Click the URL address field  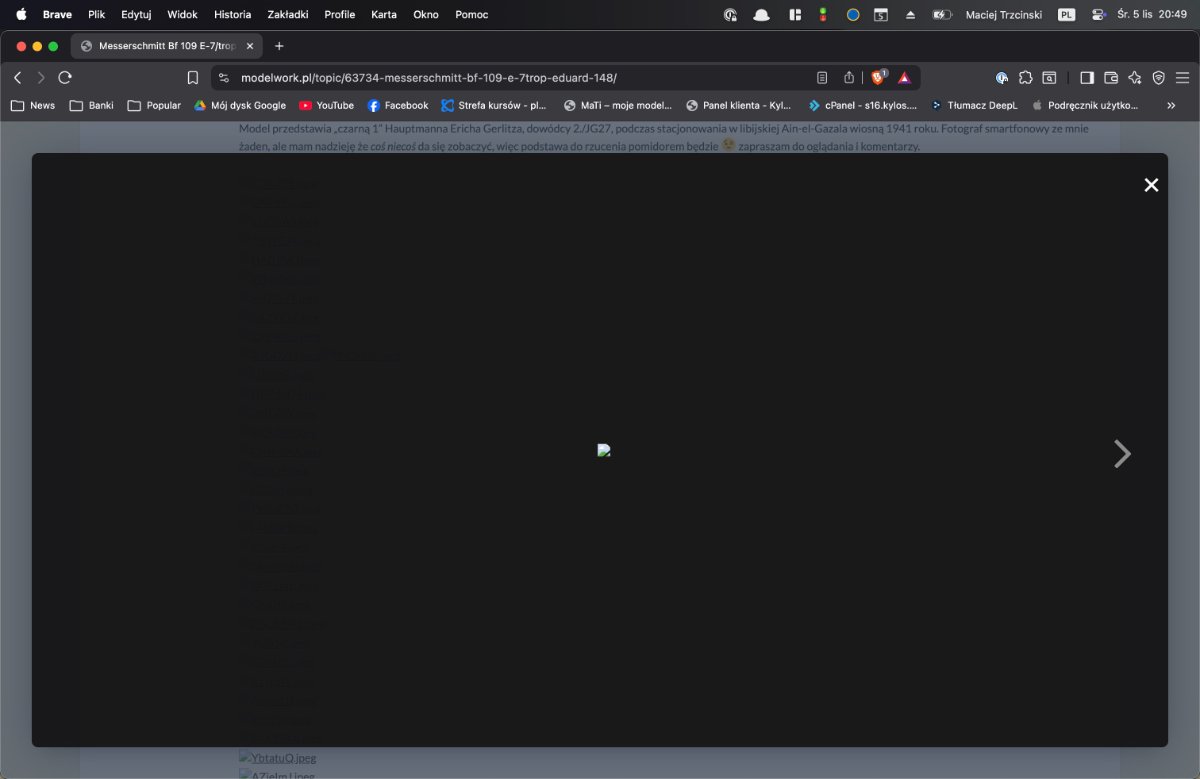(x=500, y=77)
